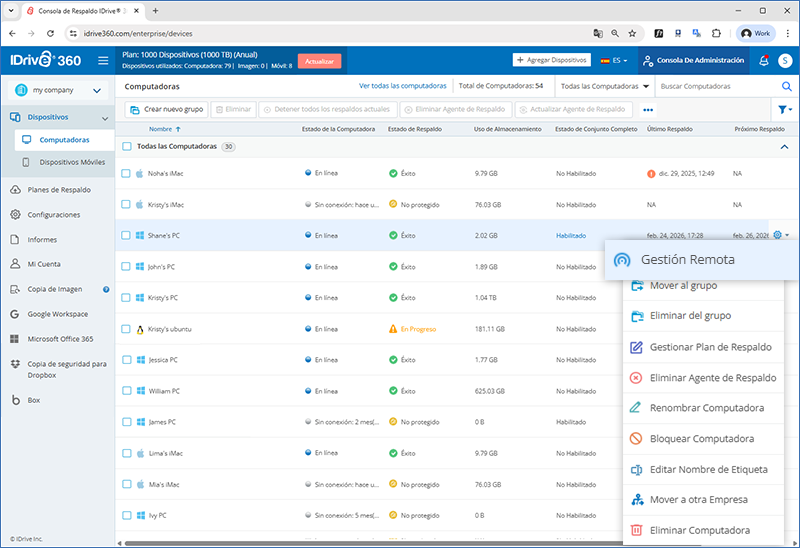Open the filter funnel icon

coord(784,109)
